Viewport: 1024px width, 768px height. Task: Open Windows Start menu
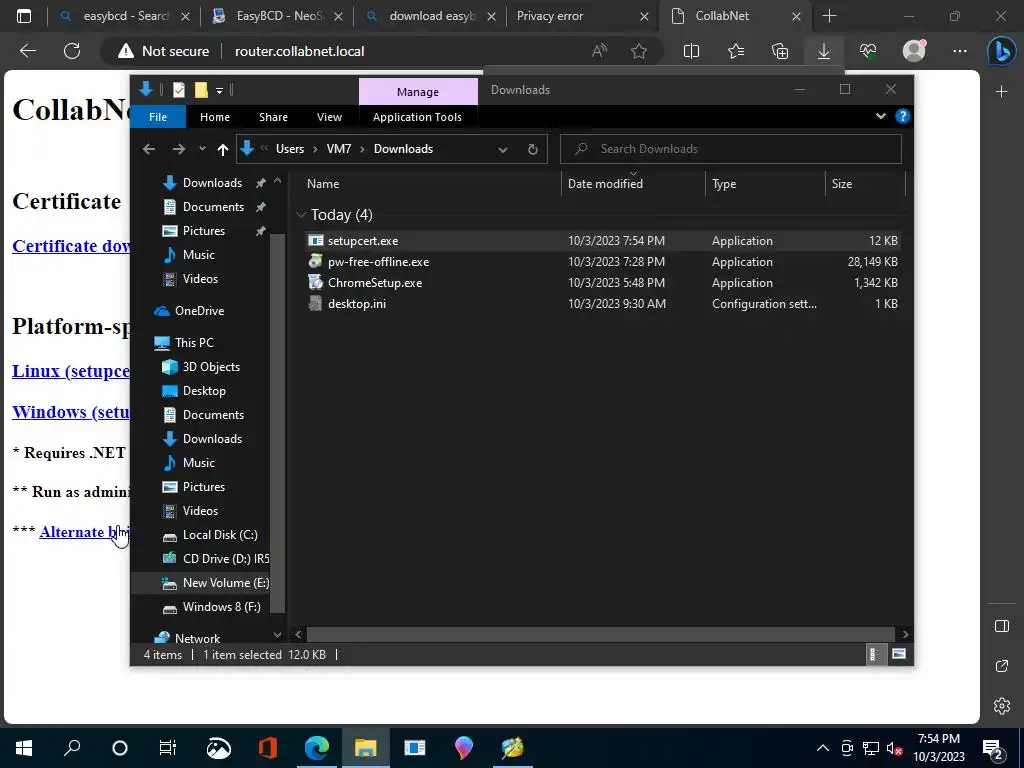click(x=24, y=748)
